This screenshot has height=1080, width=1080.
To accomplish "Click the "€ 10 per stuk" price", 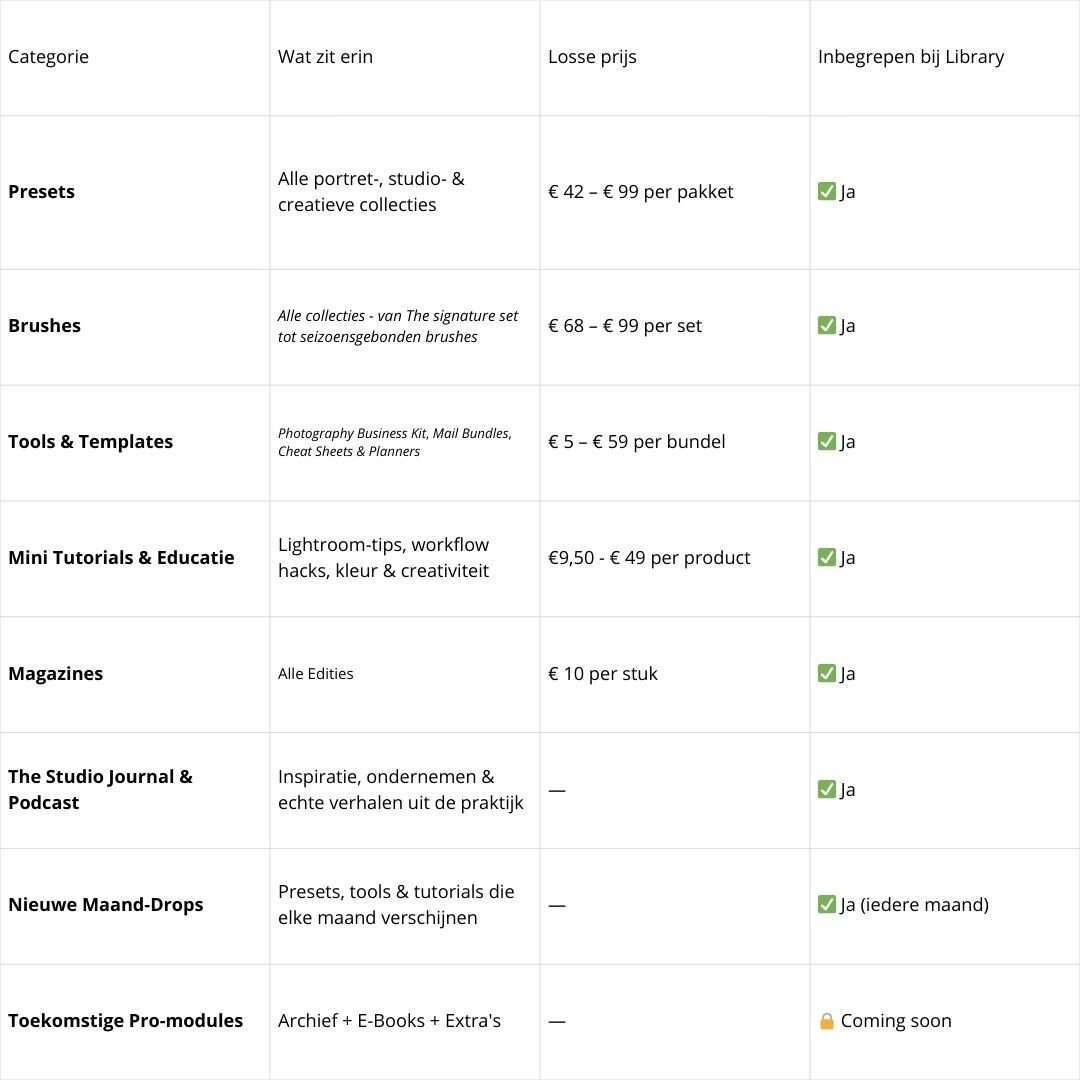I will (x=602, y=673).
